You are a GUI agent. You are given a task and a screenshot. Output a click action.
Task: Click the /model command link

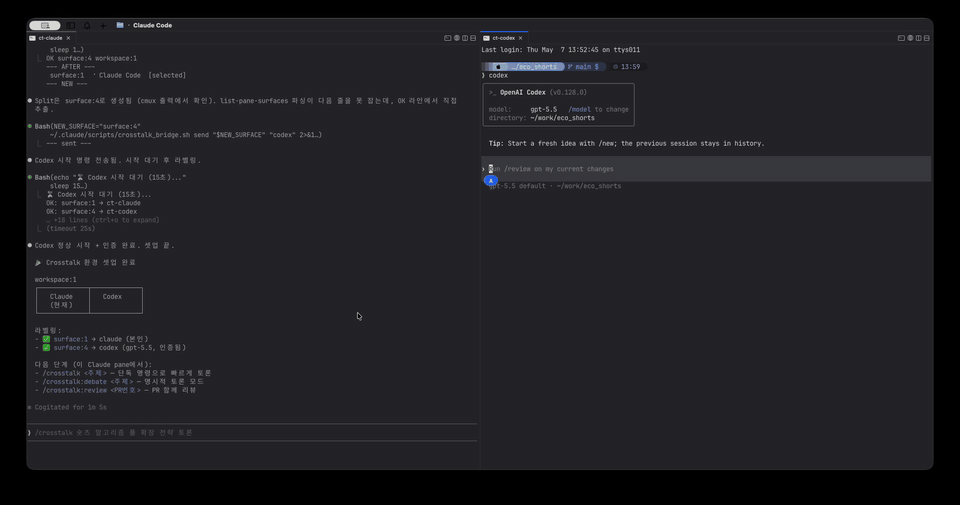(579, 110)
